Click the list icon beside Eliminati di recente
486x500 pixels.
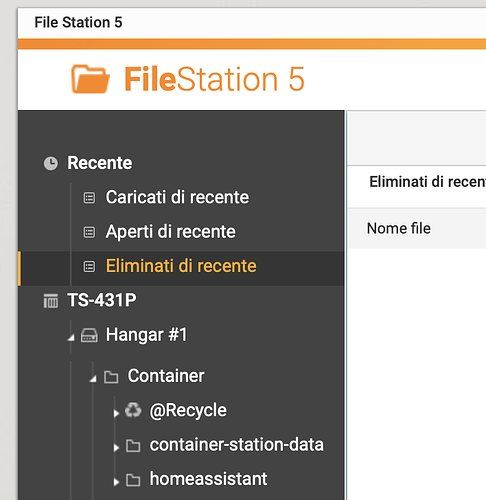(89, 266)
